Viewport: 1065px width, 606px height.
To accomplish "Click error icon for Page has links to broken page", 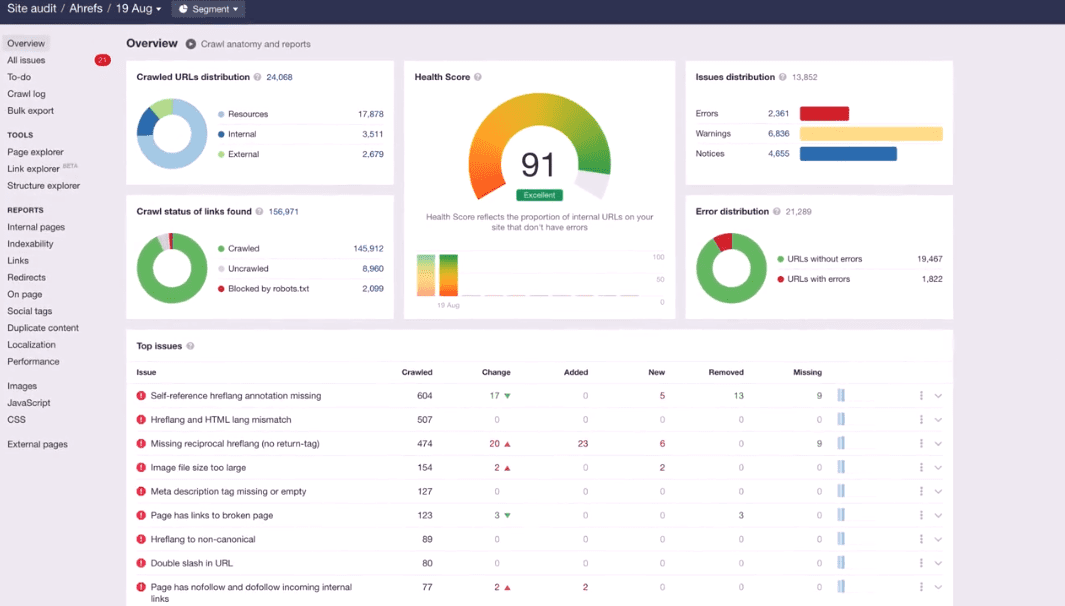I will point(141,516).
